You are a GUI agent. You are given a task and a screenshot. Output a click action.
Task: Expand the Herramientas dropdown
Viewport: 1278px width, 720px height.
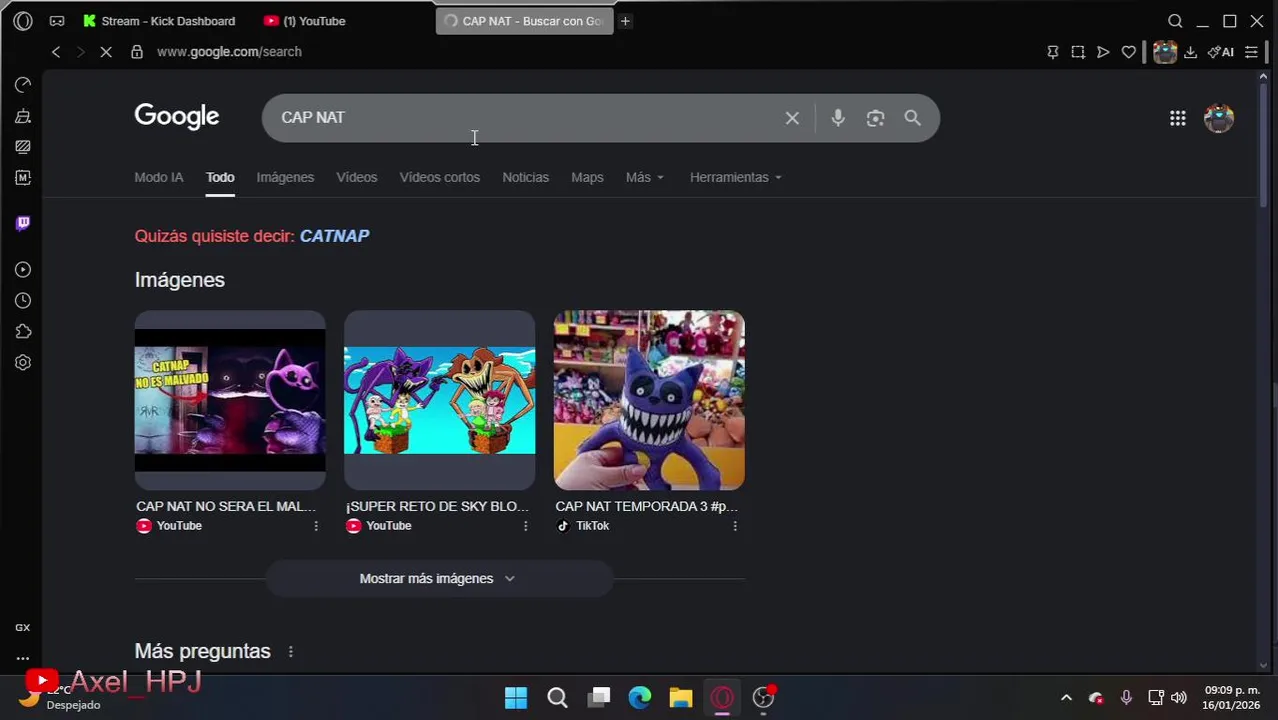(735, 177)
